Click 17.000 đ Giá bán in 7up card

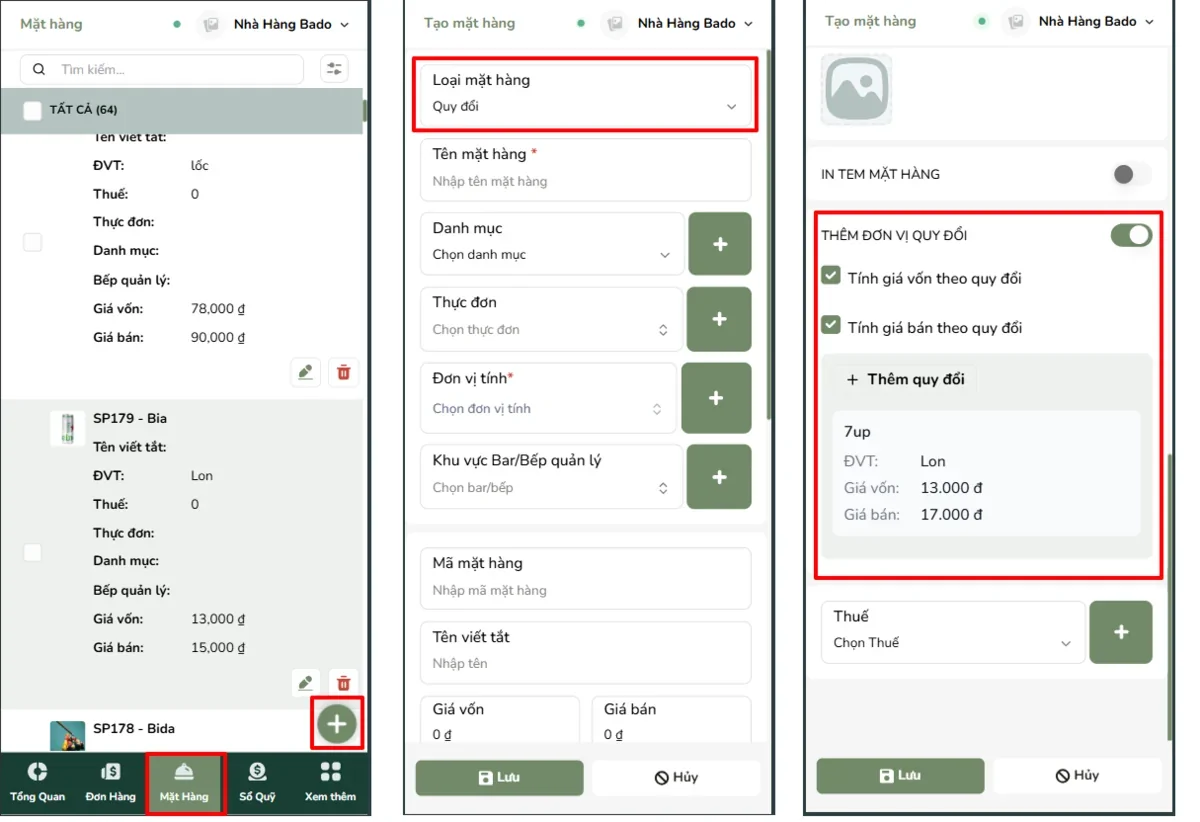951,514
